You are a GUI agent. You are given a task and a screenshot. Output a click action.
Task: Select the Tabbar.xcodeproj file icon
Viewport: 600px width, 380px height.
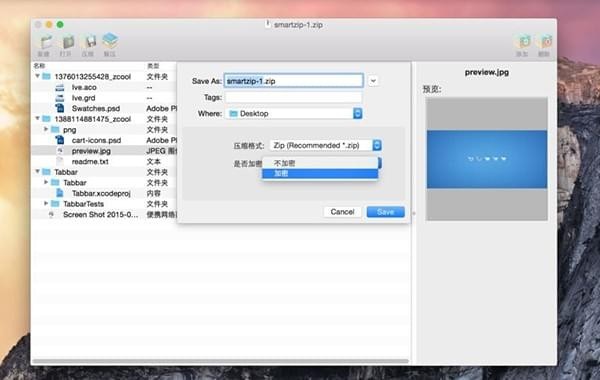click(x=60, y=193)
